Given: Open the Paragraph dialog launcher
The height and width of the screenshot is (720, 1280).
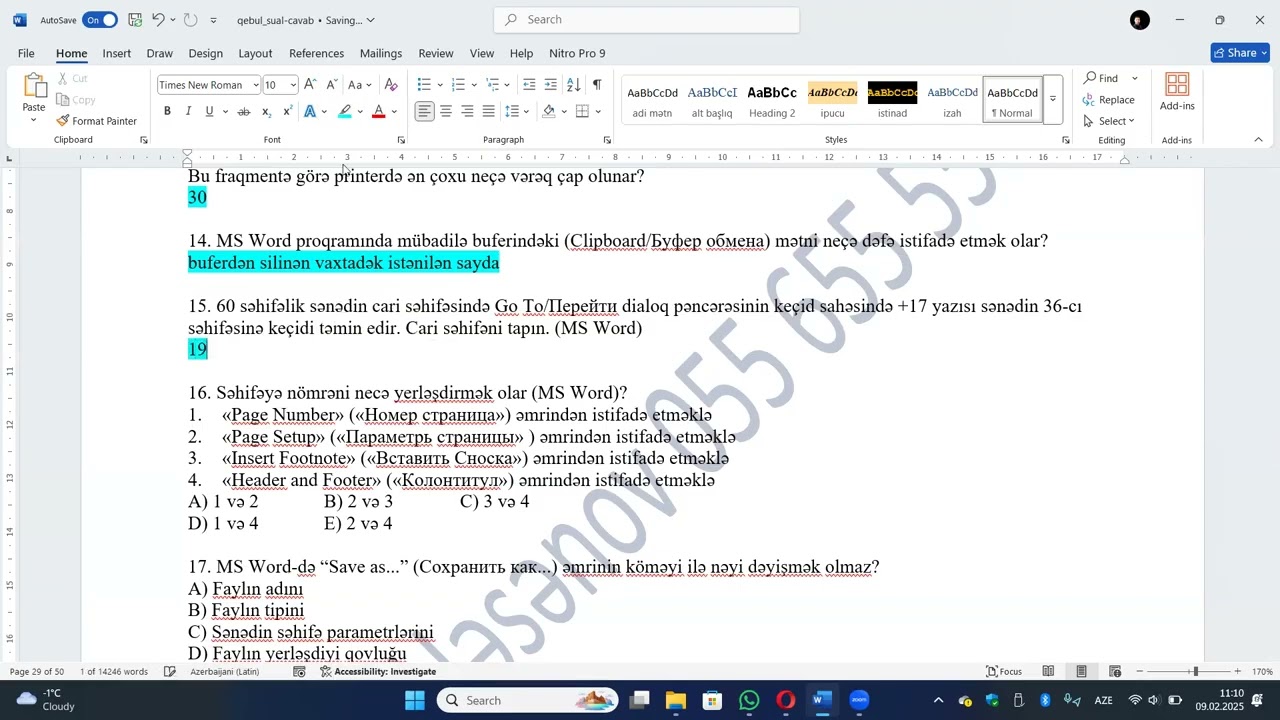Looking at the screenshot, I should pyautogui.click(x=607, y=140).
